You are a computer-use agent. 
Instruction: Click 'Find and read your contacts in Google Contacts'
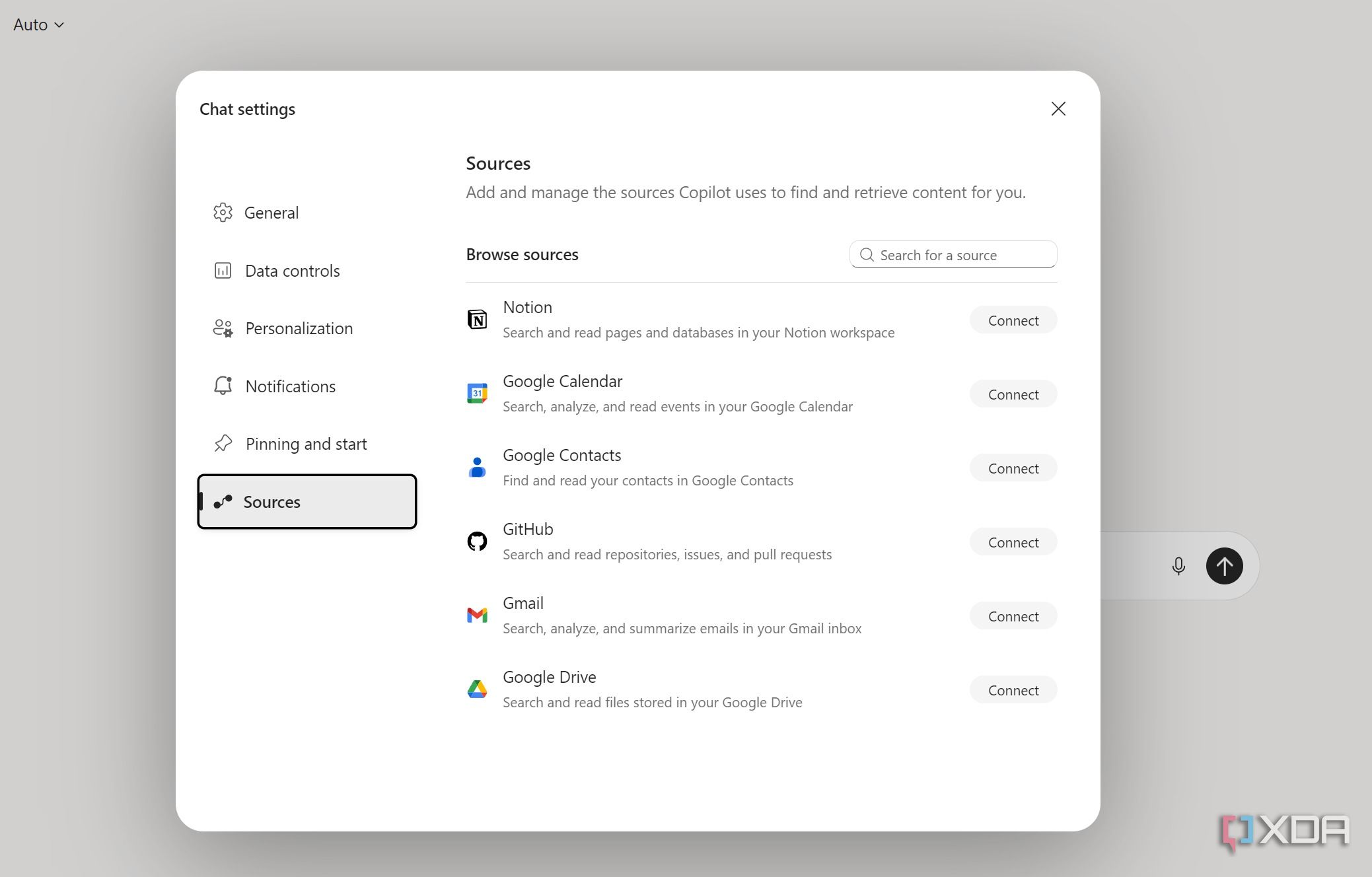click(x=648, y=480)
